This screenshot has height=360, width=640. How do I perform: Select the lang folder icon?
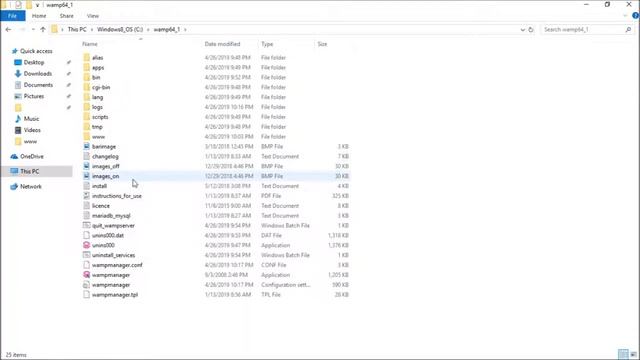point(87,97)
